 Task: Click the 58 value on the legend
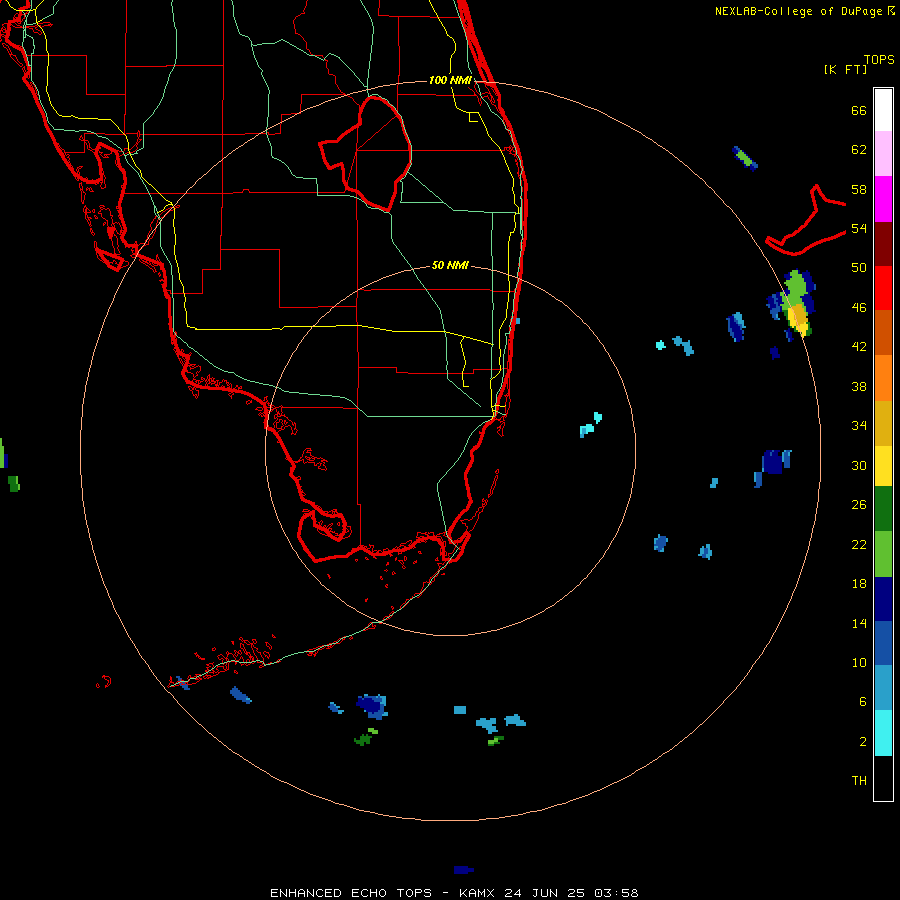tap(859, 189)
